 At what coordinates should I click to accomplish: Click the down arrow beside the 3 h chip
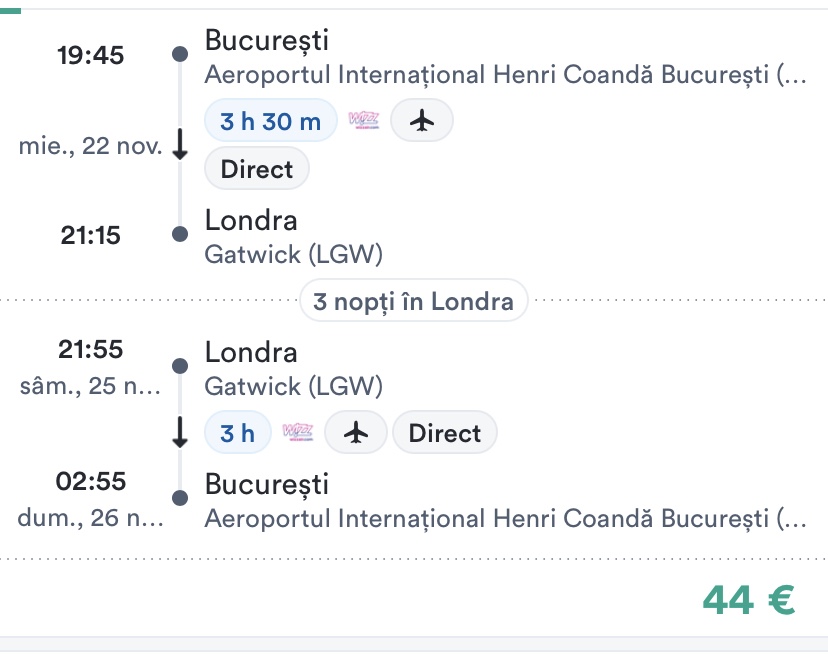point(180,433)
